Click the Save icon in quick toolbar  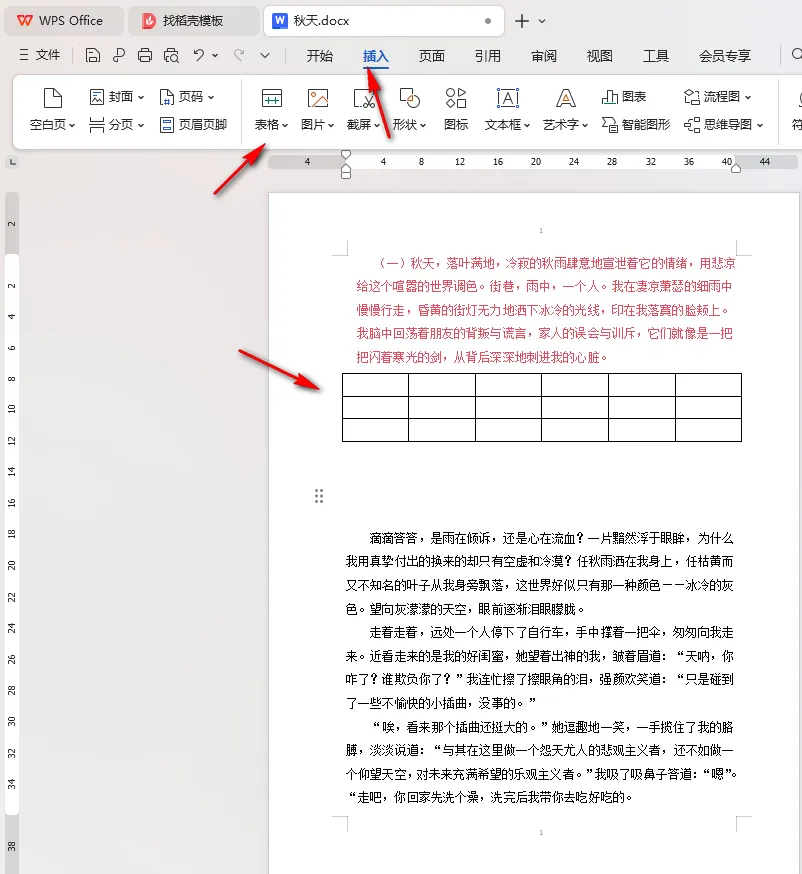93,55
